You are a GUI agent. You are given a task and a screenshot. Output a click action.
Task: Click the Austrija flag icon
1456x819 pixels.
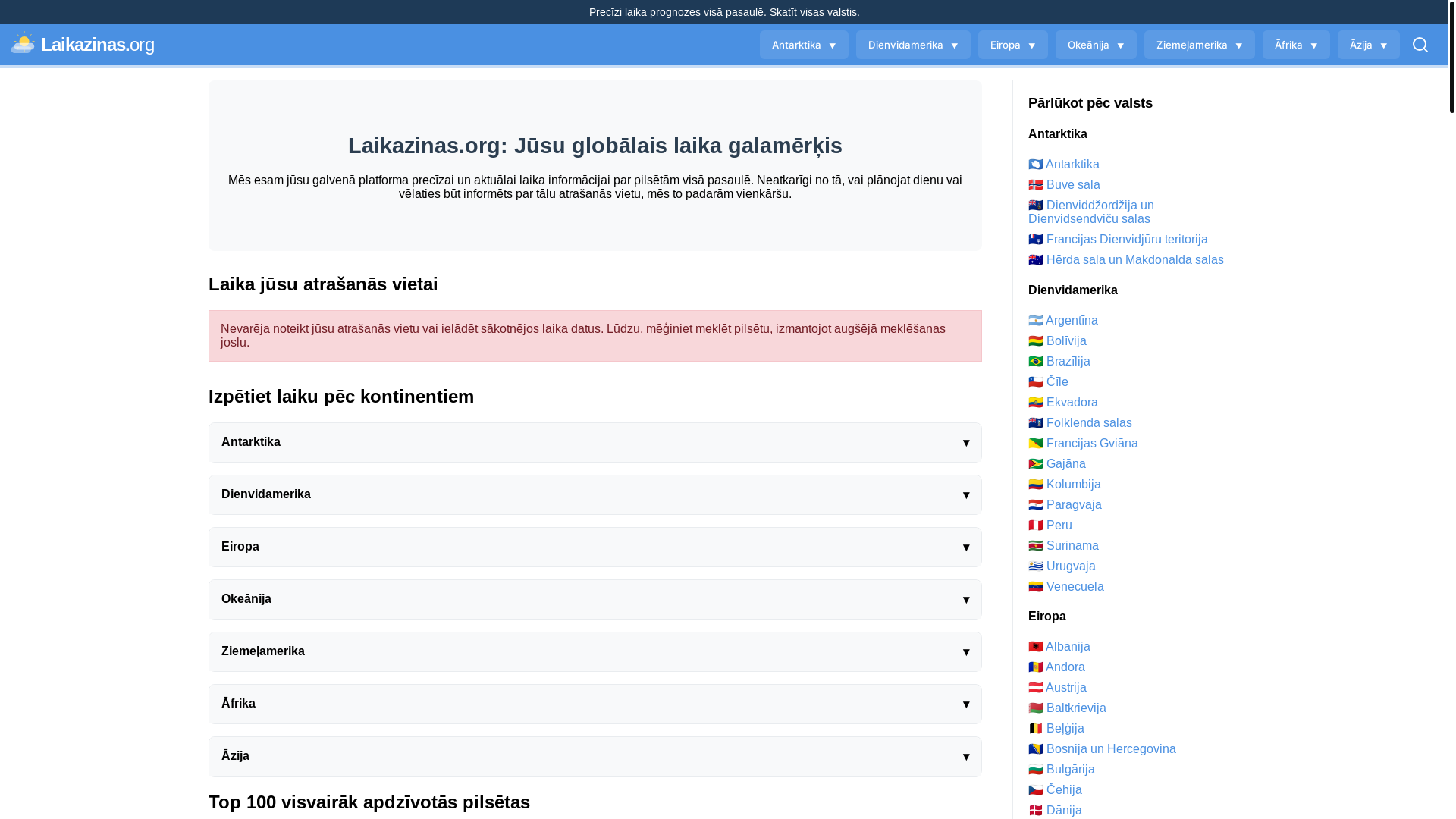pyautogui.click(x=1035, y=688)
